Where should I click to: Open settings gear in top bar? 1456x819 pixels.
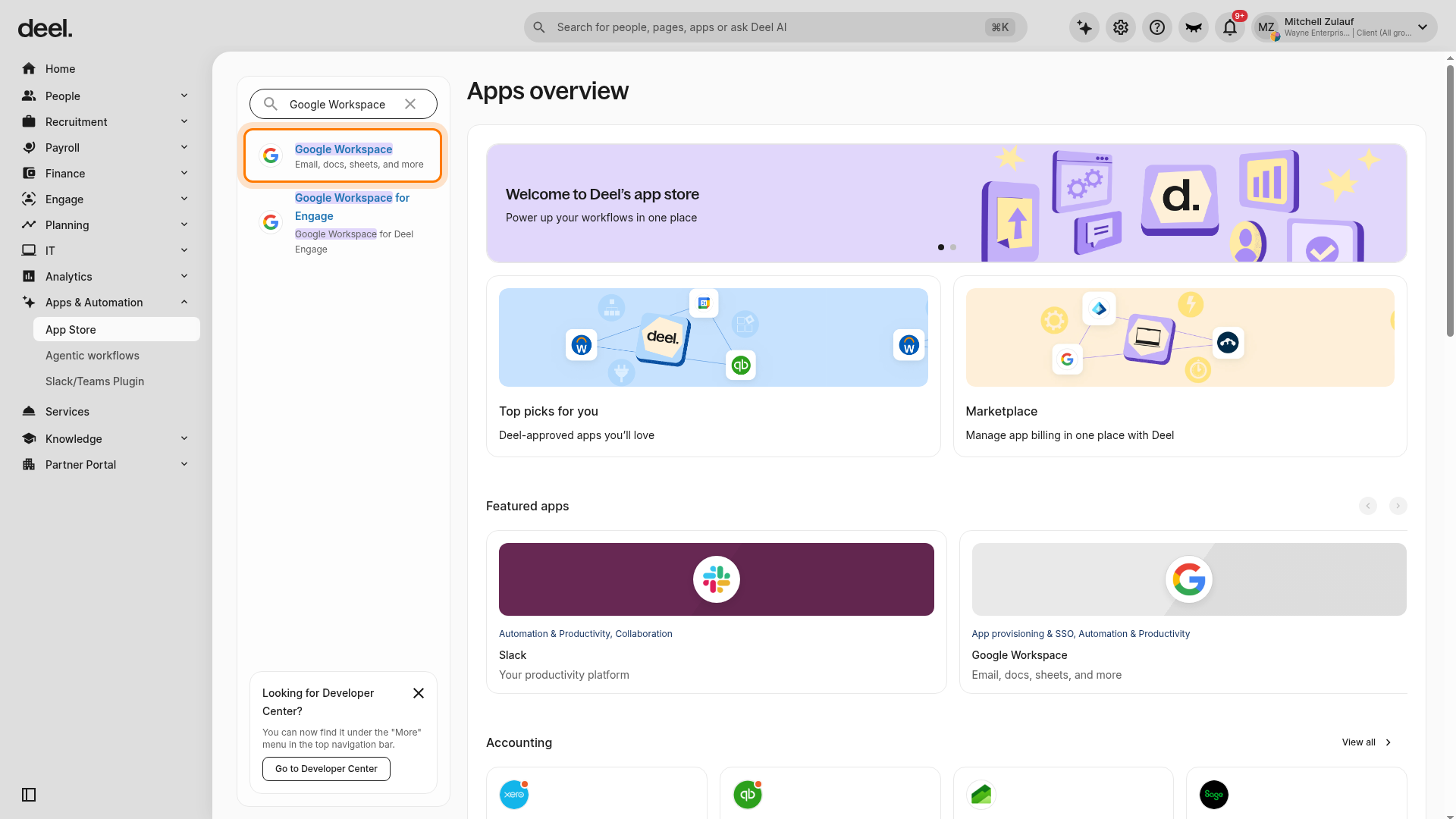coord(1121,27)
